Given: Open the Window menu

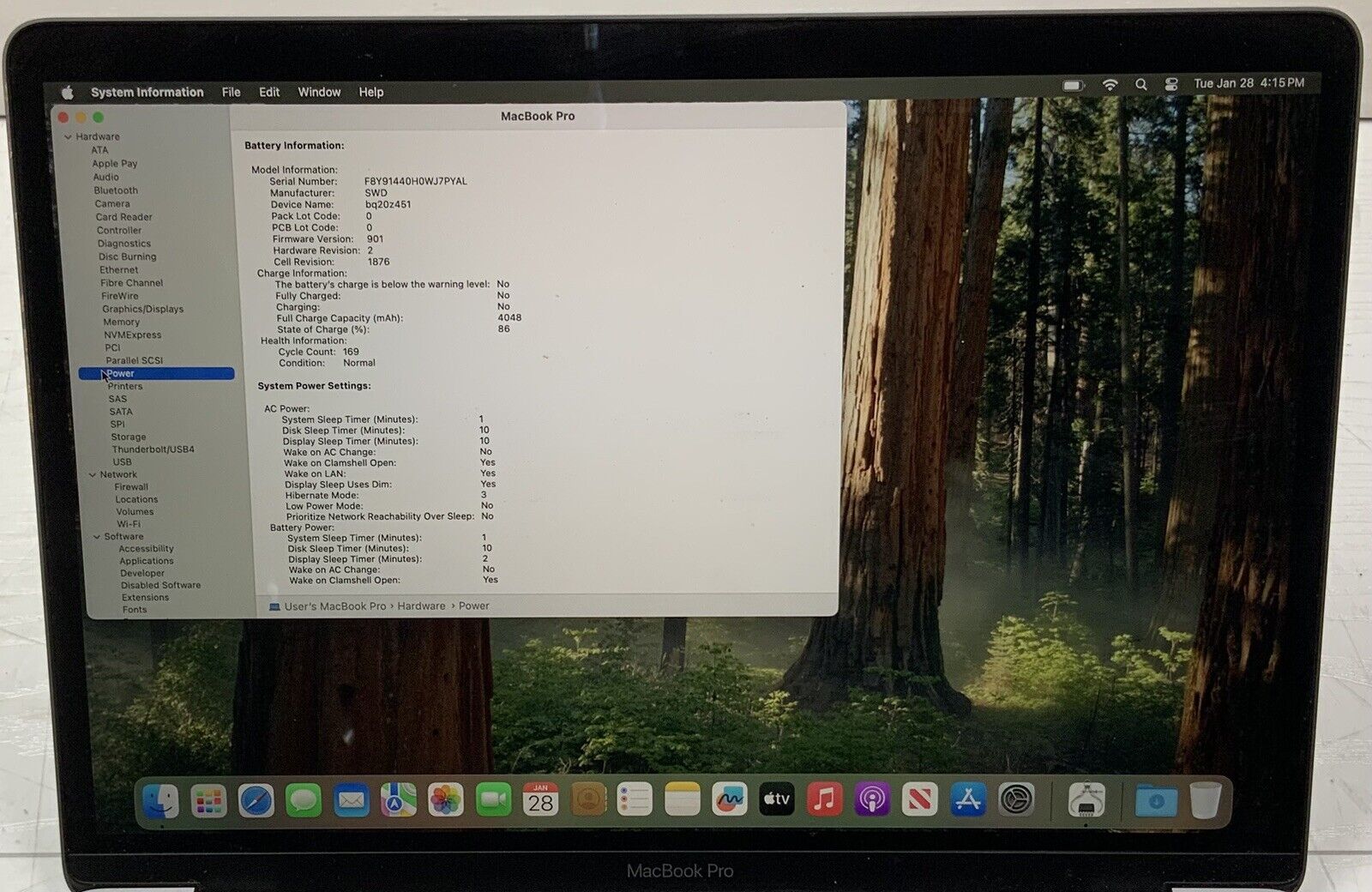Looking at the screenshot, I should coord(319,92).
